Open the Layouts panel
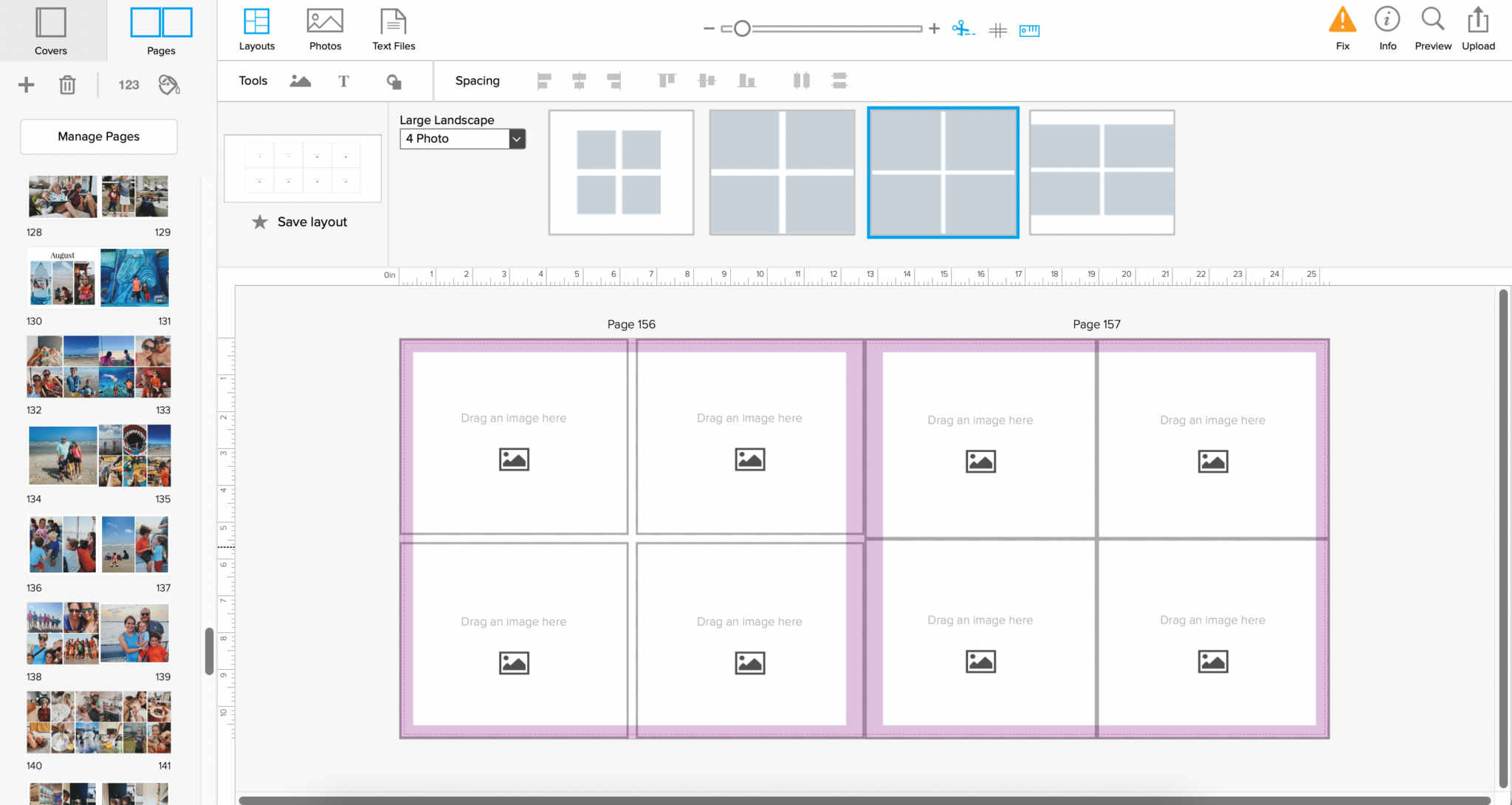The height and width of the screenshot is (805, 1512). (x=256, y=30)
